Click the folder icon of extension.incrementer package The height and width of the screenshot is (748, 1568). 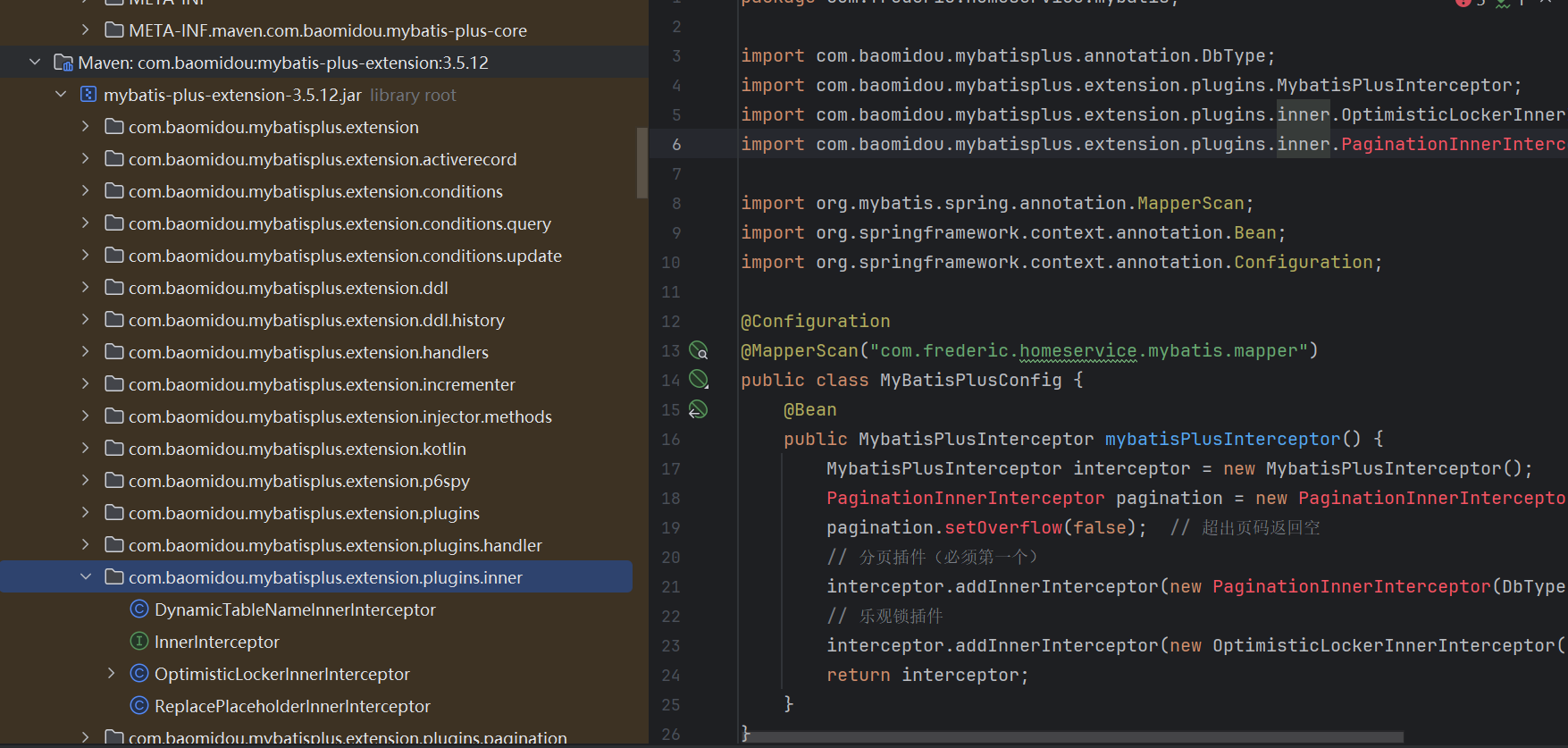114,384
